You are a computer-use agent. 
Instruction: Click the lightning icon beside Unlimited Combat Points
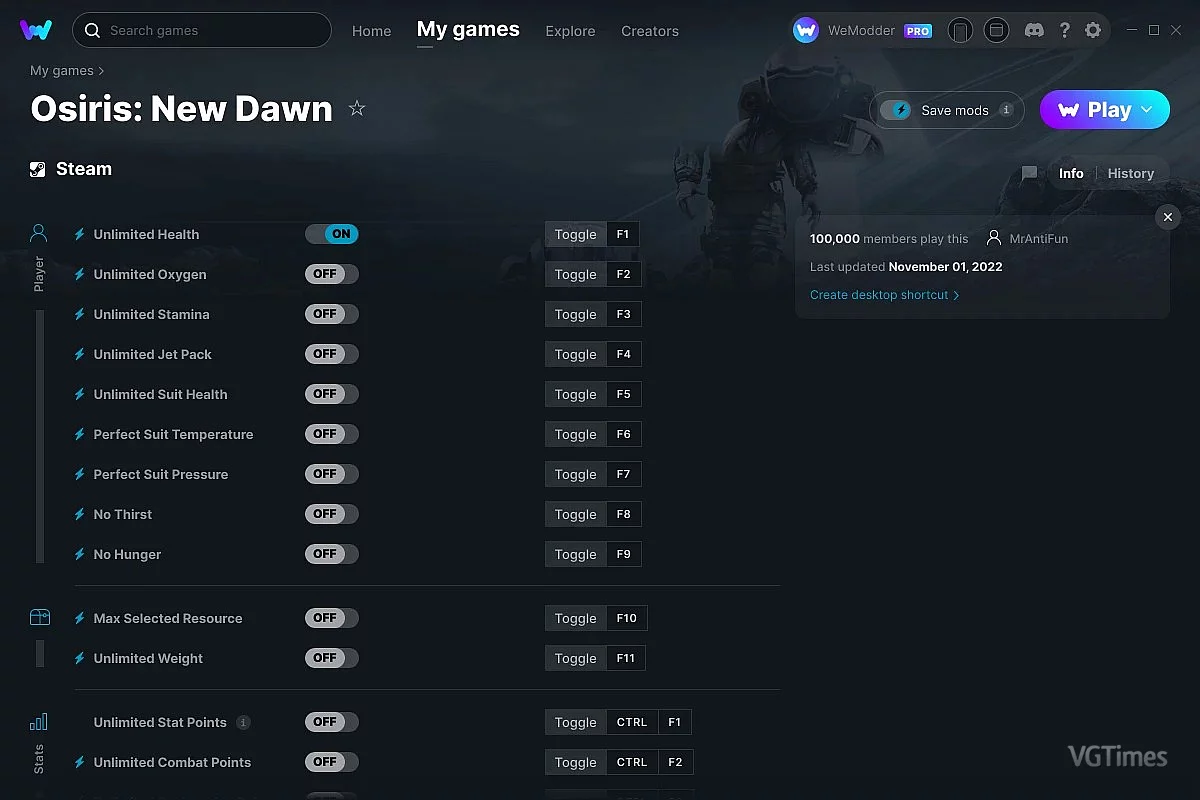[x=80, y=762]
